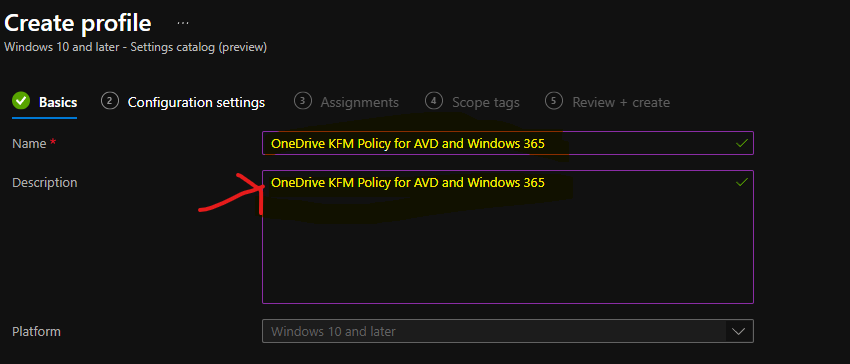Viewport: 850px width, 364px height.
Task: Click inside the Description text area
Action: tap(507, 237)
